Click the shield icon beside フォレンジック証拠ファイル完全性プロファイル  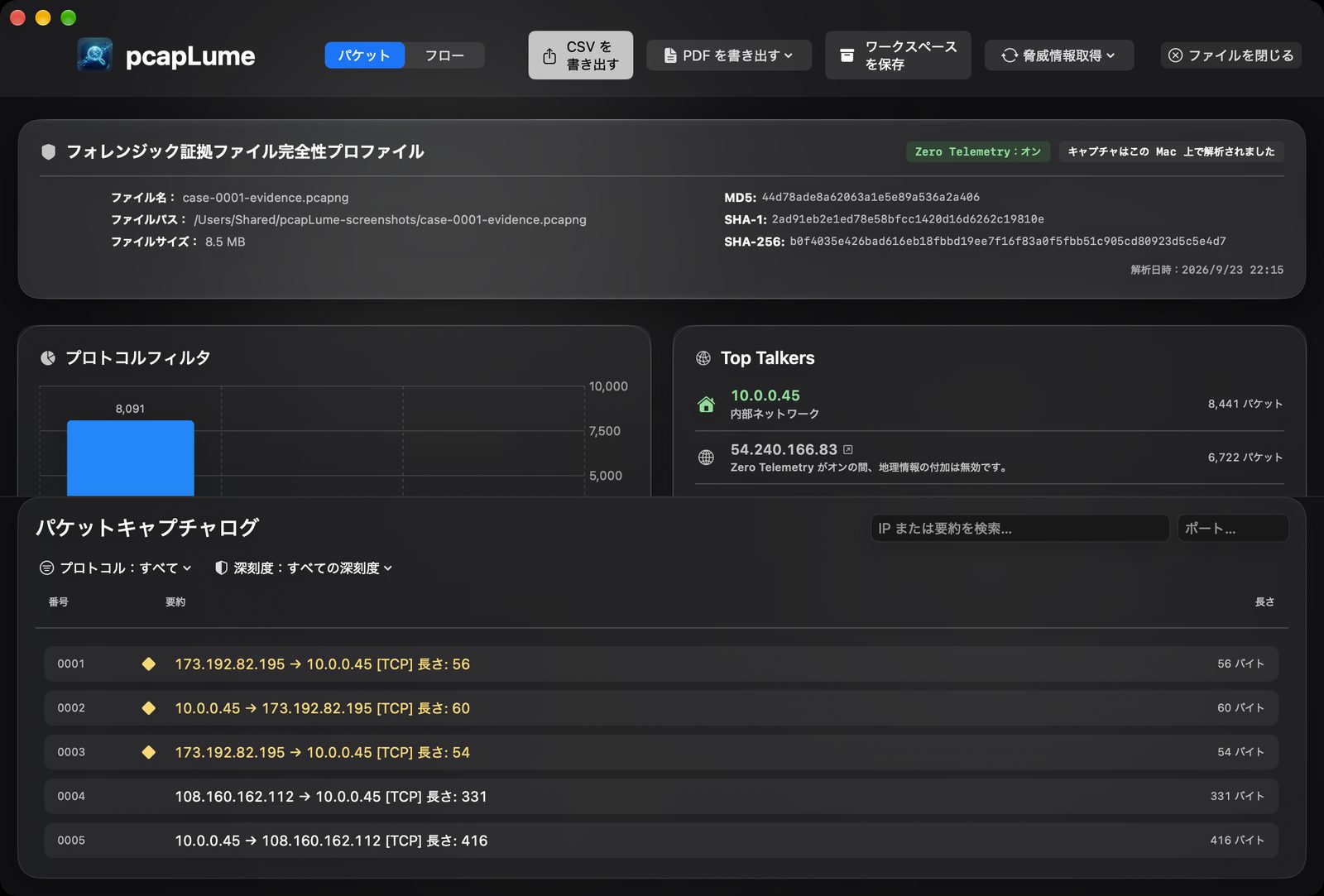[x=48, y=151]
